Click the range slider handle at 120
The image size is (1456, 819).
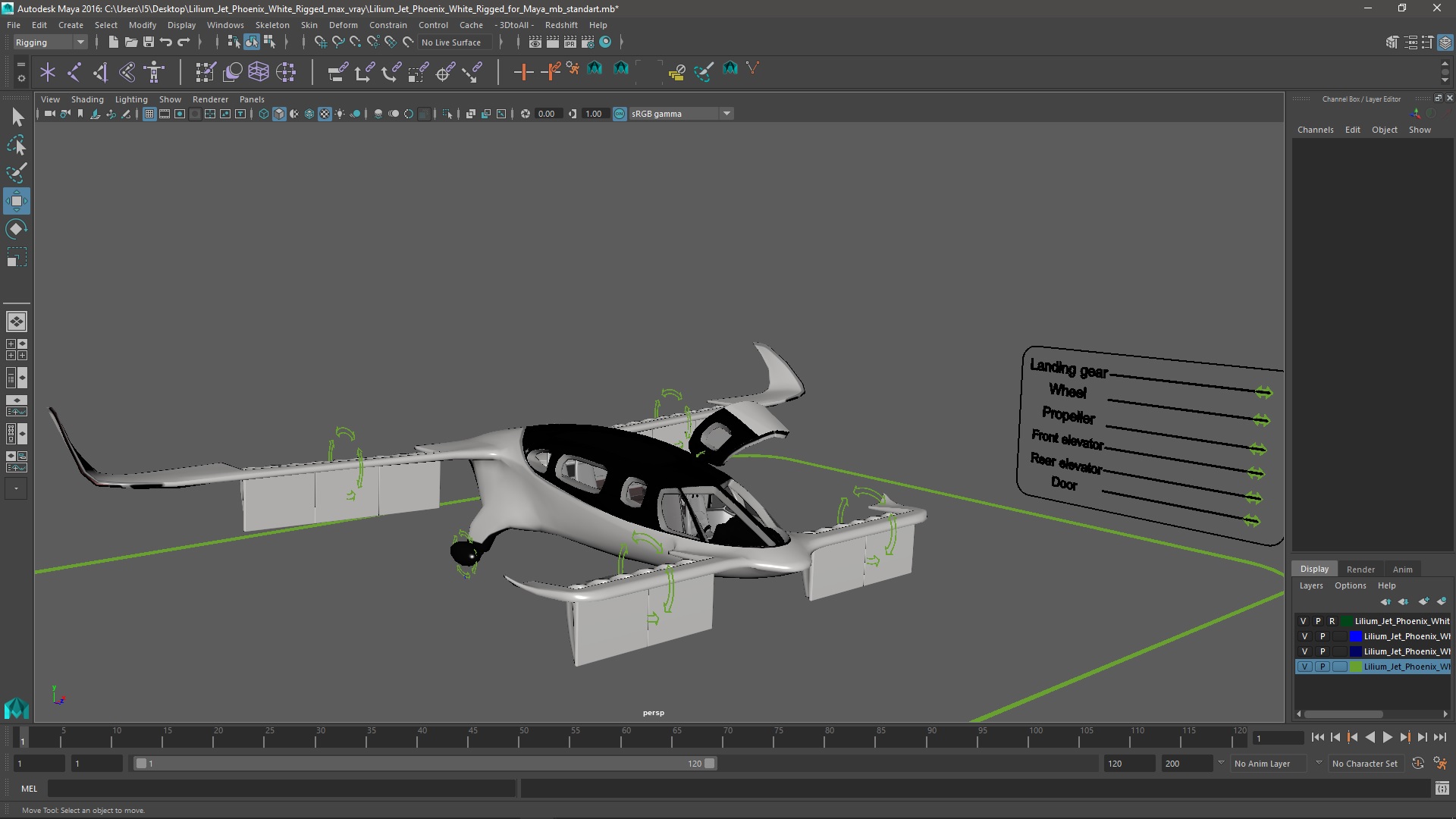(710, 764)
